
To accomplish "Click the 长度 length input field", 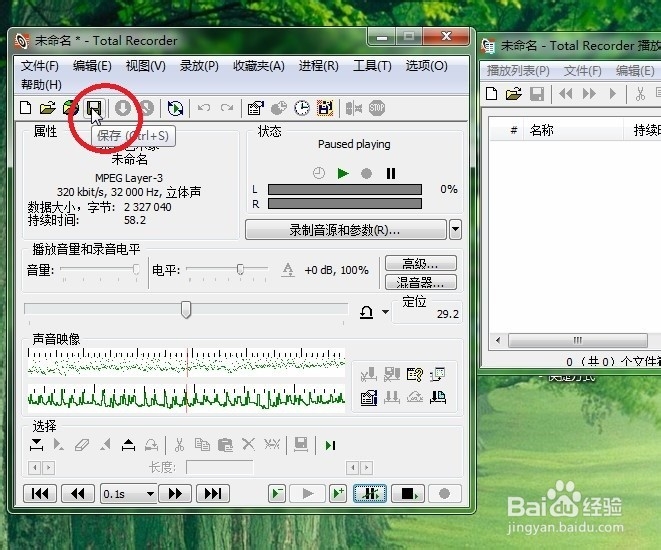I will [220, 467].
